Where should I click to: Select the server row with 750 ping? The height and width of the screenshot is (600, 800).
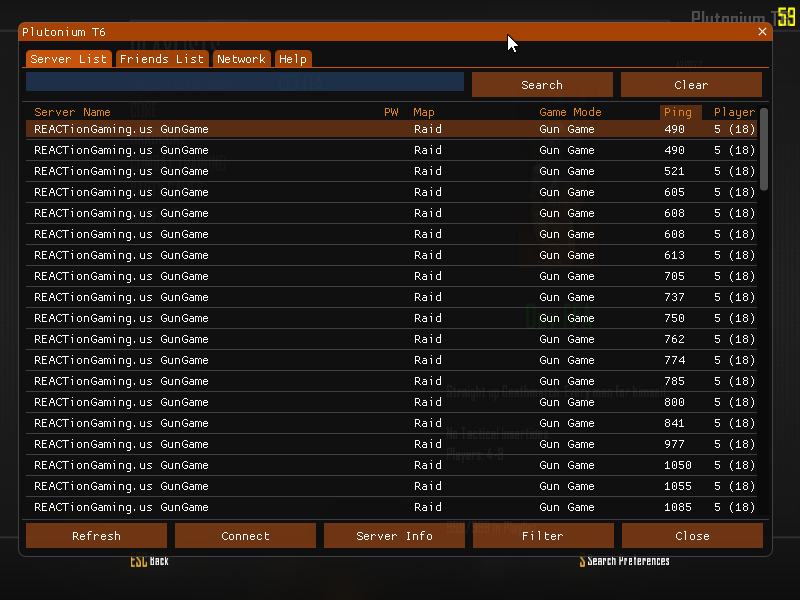click(390, 318)
